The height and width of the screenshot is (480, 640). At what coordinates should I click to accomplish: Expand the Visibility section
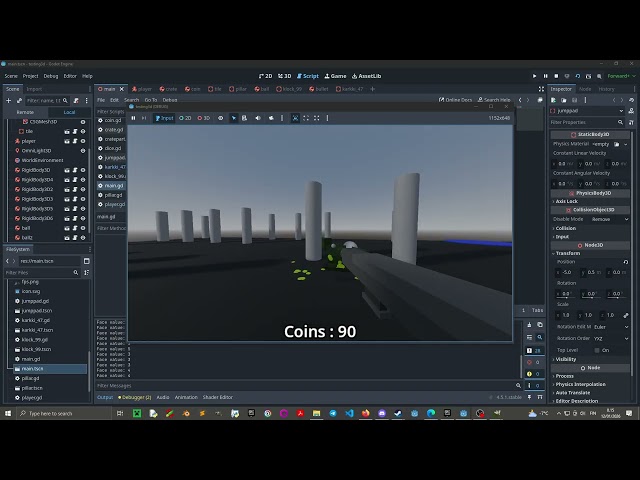564,359
